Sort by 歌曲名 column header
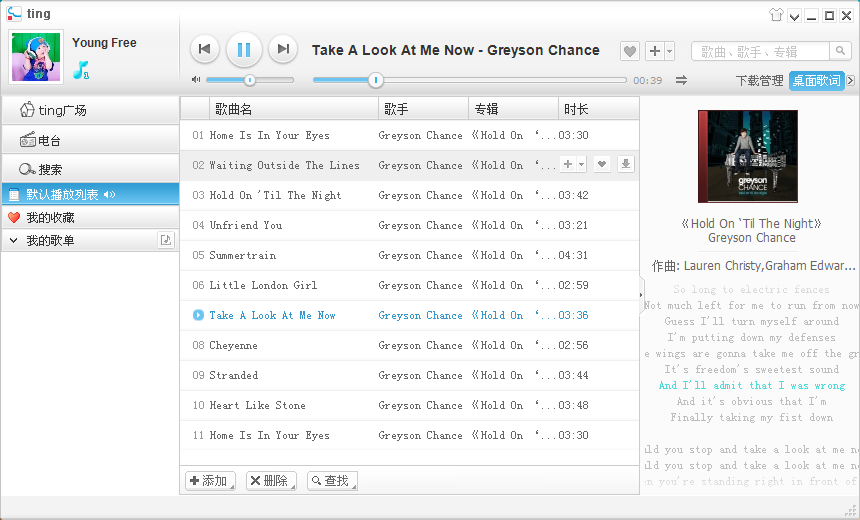 pyautogui.click(x=294, y=109)
